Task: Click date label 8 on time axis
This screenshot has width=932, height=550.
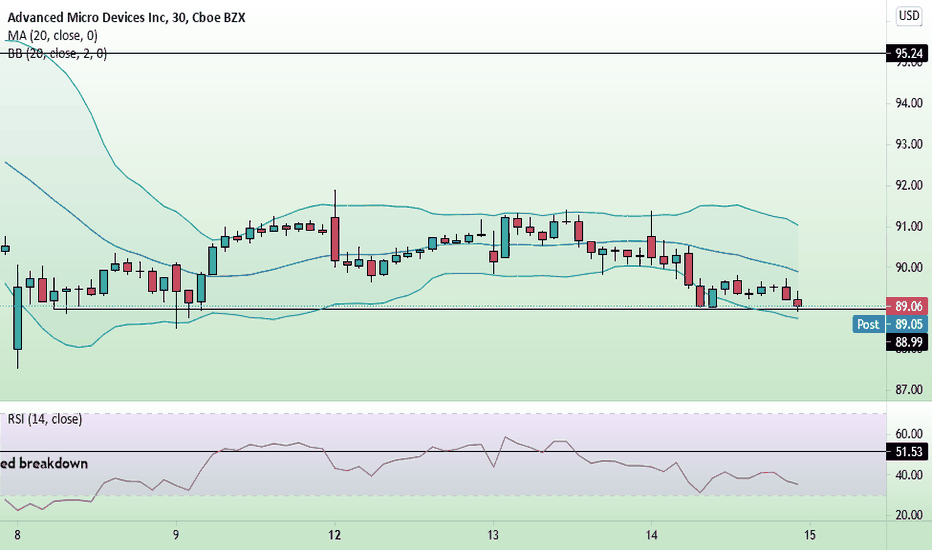Action: pyautogui.click(x=17, y=535)
